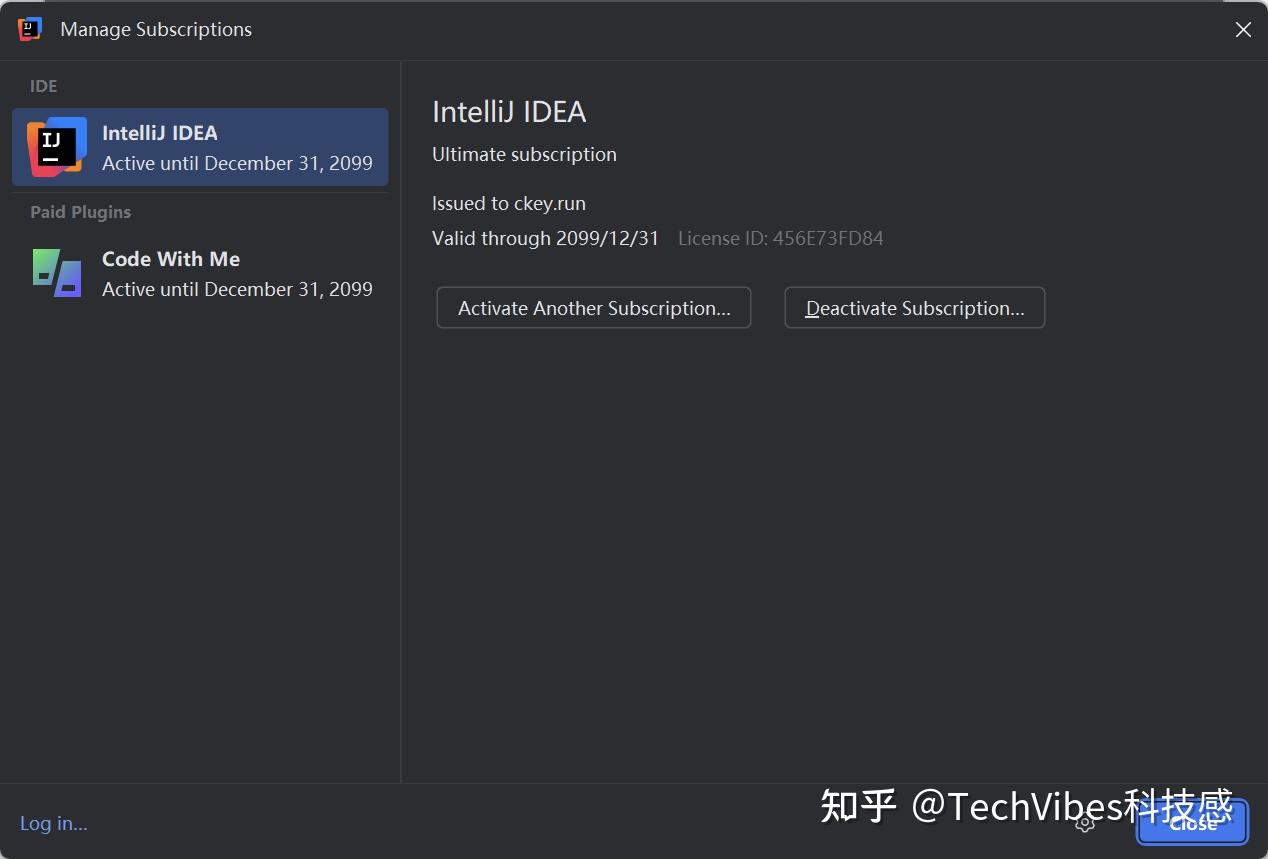
Task: Click the large IntelliJ IDEA heading in details
Action: (509, 112)
